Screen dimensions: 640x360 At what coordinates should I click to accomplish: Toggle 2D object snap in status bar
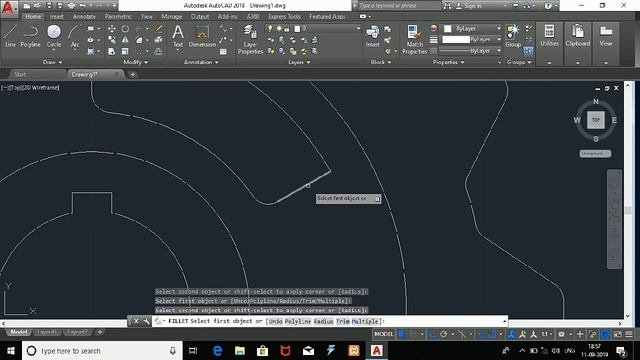pos(492,334)
